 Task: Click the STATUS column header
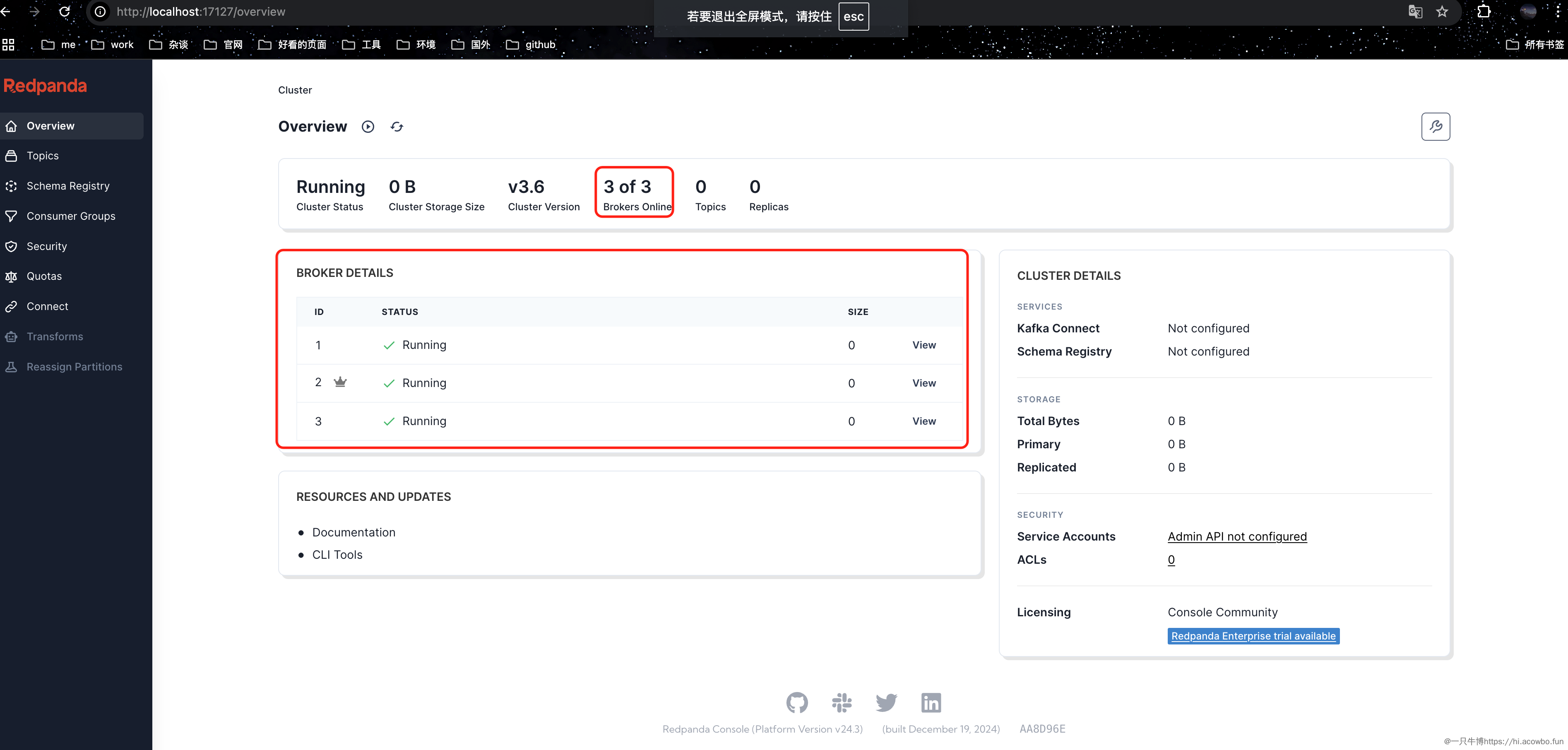[400, 312]
